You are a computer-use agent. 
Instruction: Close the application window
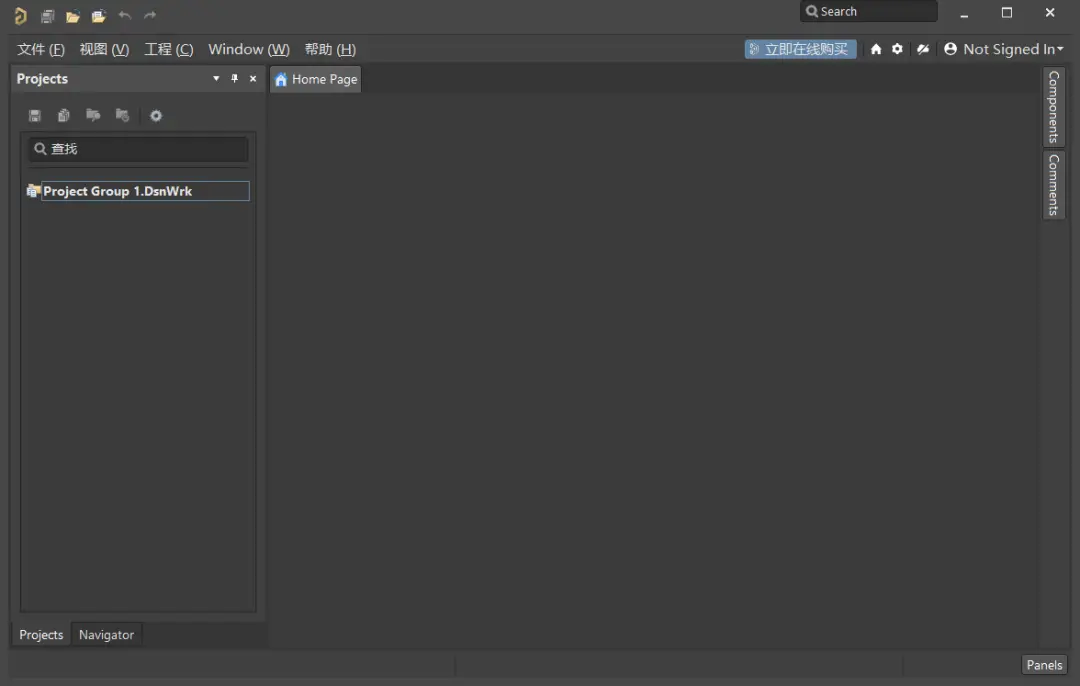(x=1050, y=12)
